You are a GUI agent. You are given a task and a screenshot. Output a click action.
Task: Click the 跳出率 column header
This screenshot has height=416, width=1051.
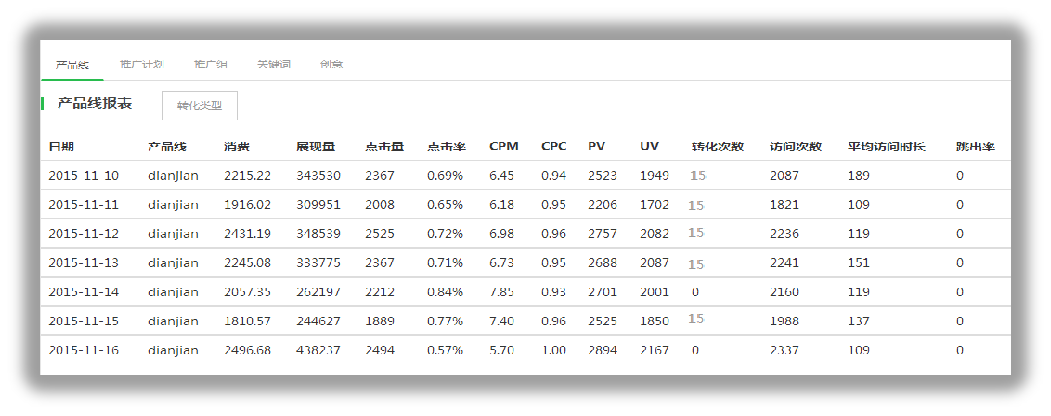tap(974, 146)
